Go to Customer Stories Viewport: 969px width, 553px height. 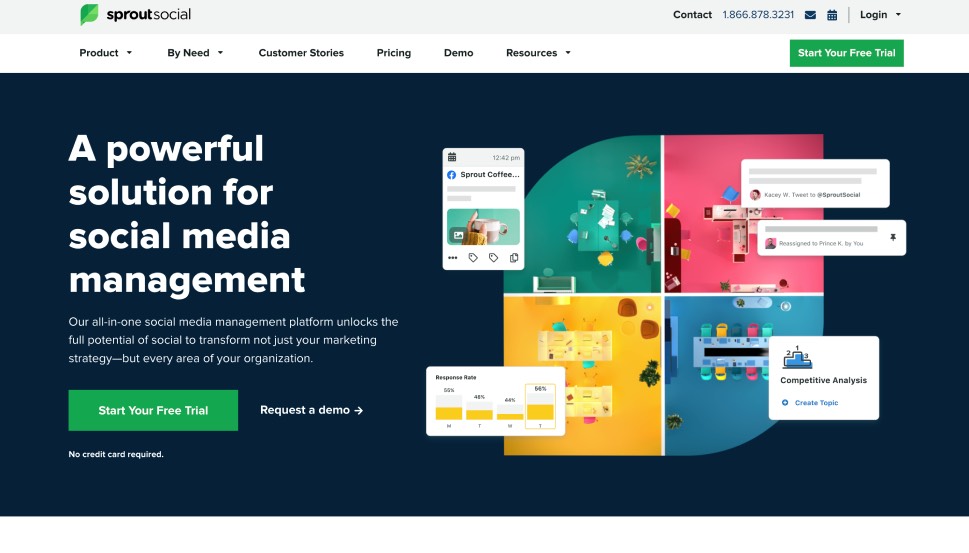point(301,53)
